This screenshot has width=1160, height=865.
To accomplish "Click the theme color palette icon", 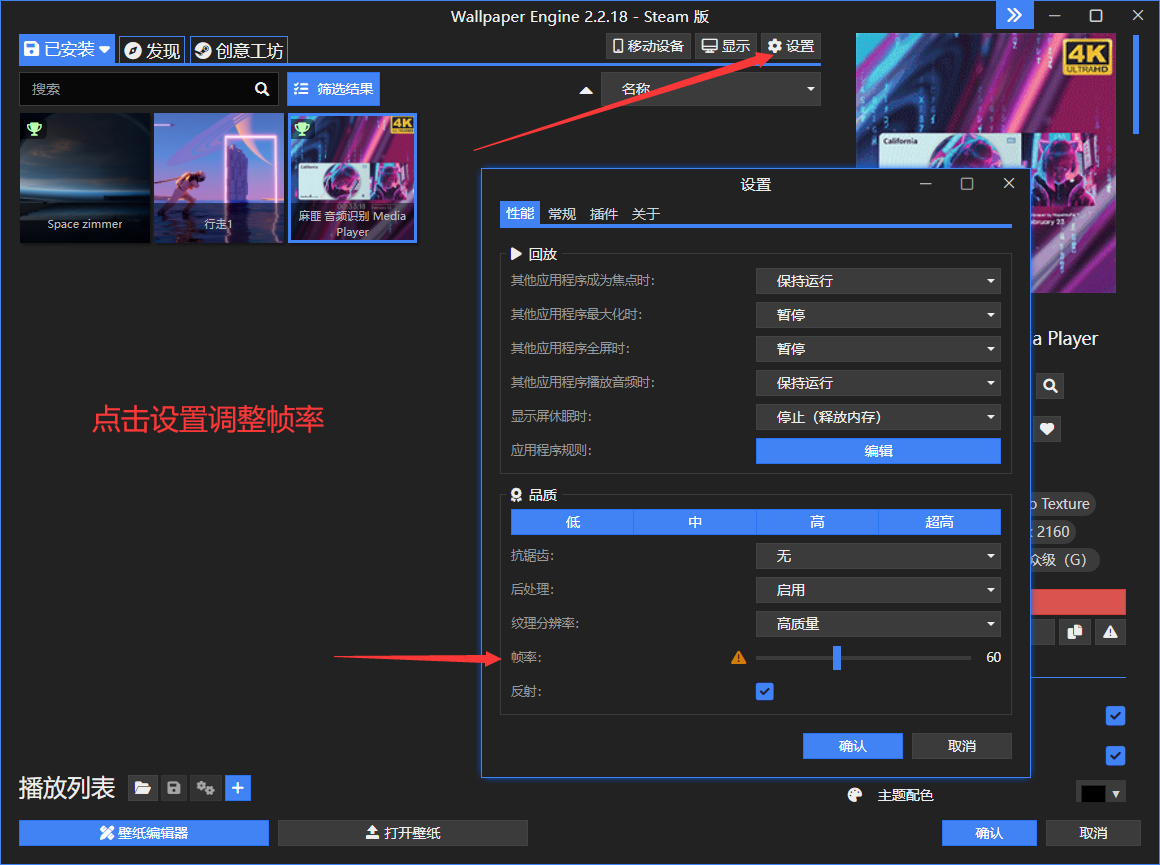I will [854, 795].
